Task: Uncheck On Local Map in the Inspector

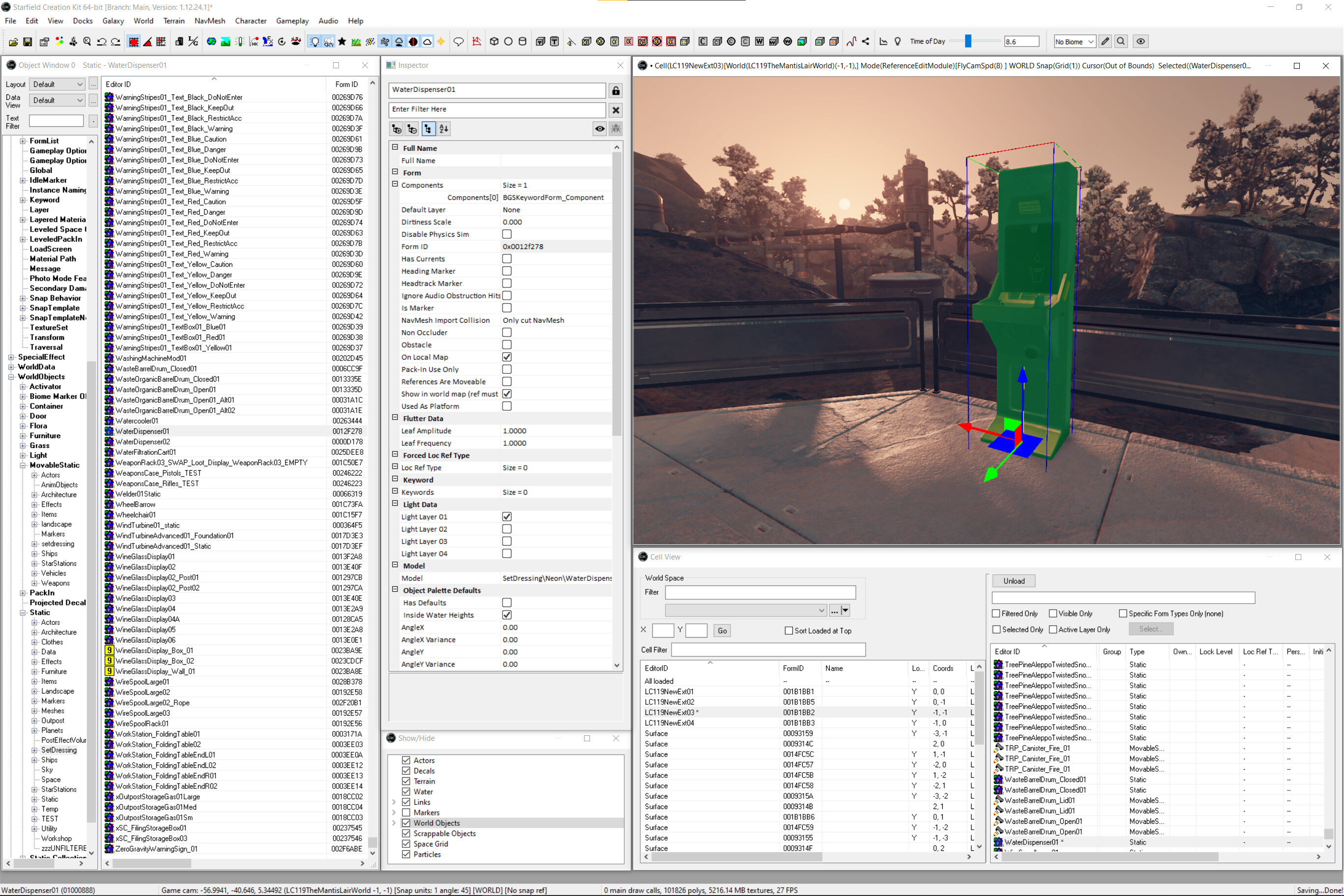Action: 507,357
